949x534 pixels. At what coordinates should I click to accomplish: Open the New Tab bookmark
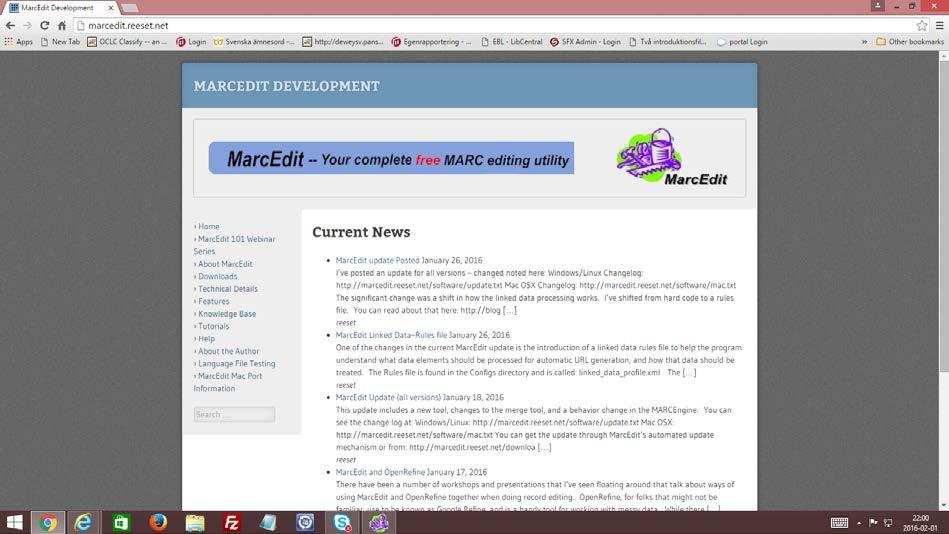60,42
